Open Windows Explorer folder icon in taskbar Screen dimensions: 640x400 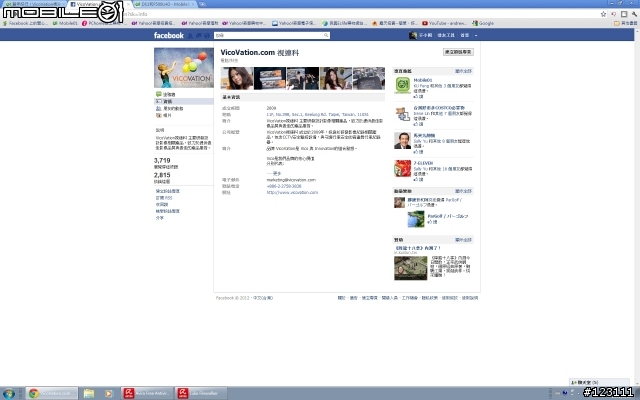[89, 393]
